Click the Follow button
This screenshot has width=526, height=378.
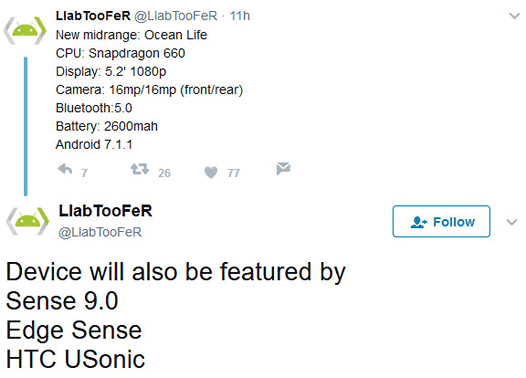[x=441, y=221]
